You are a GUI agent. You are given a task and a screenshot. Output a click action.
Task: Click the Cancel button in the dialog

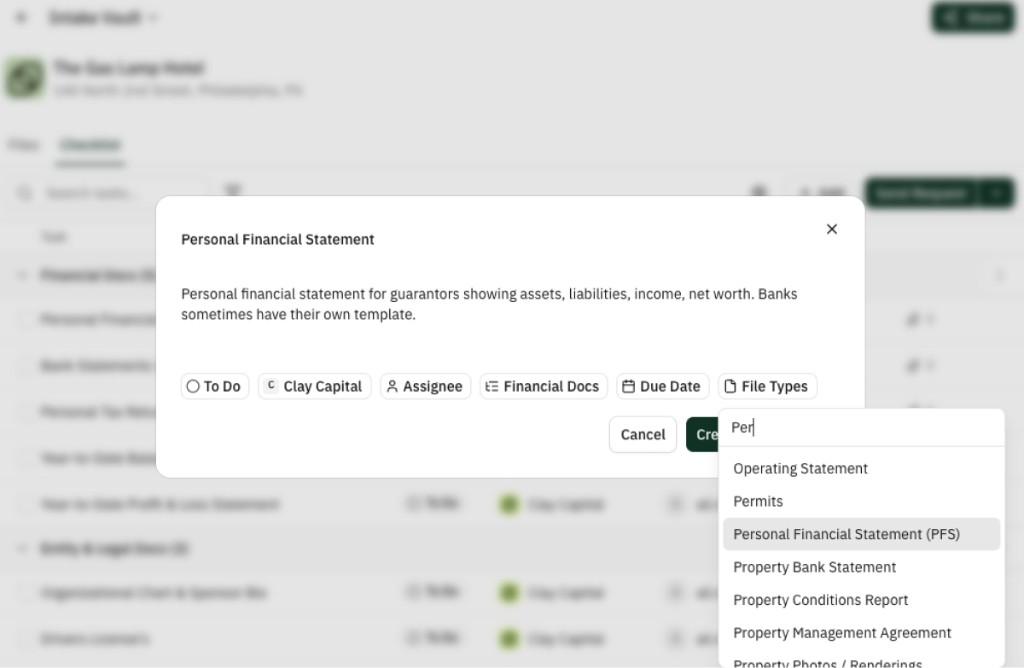click(642, 435)
